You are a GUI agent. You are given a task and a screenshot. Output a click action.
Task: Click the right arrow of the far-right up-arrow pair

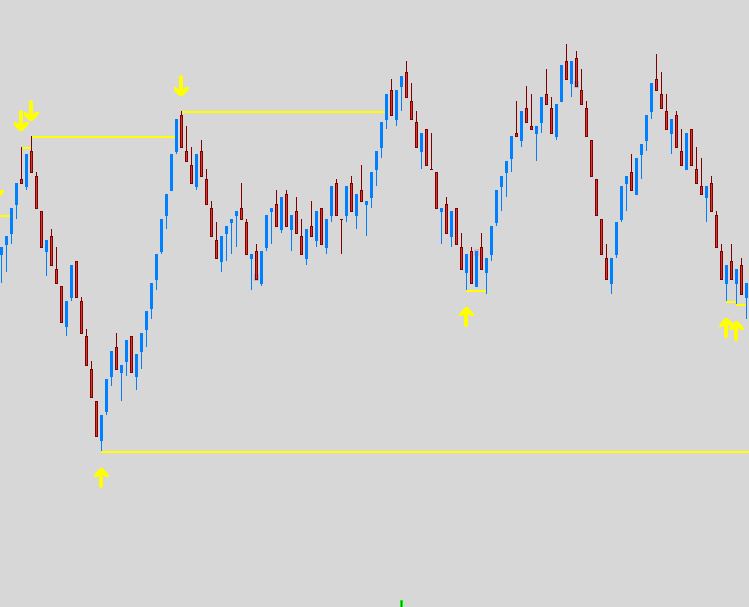(x=737, y=330)
